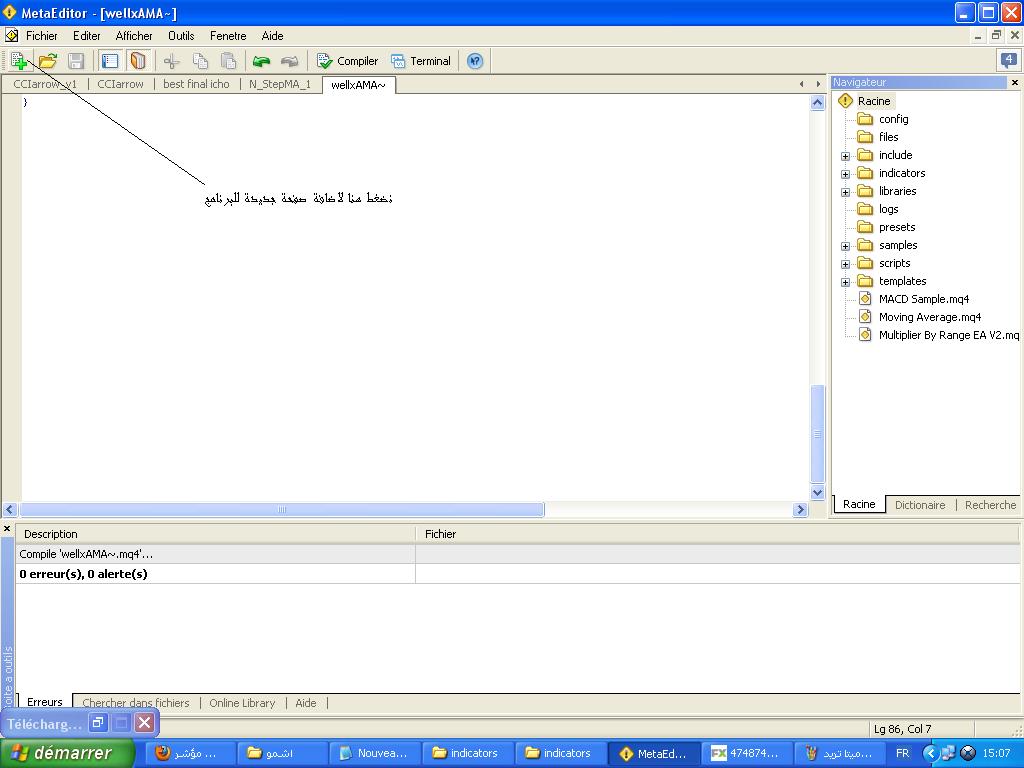Click the MACD Sample.mq4 file icon
Viewport: 1024px width, 768px height.
point(865,299)
